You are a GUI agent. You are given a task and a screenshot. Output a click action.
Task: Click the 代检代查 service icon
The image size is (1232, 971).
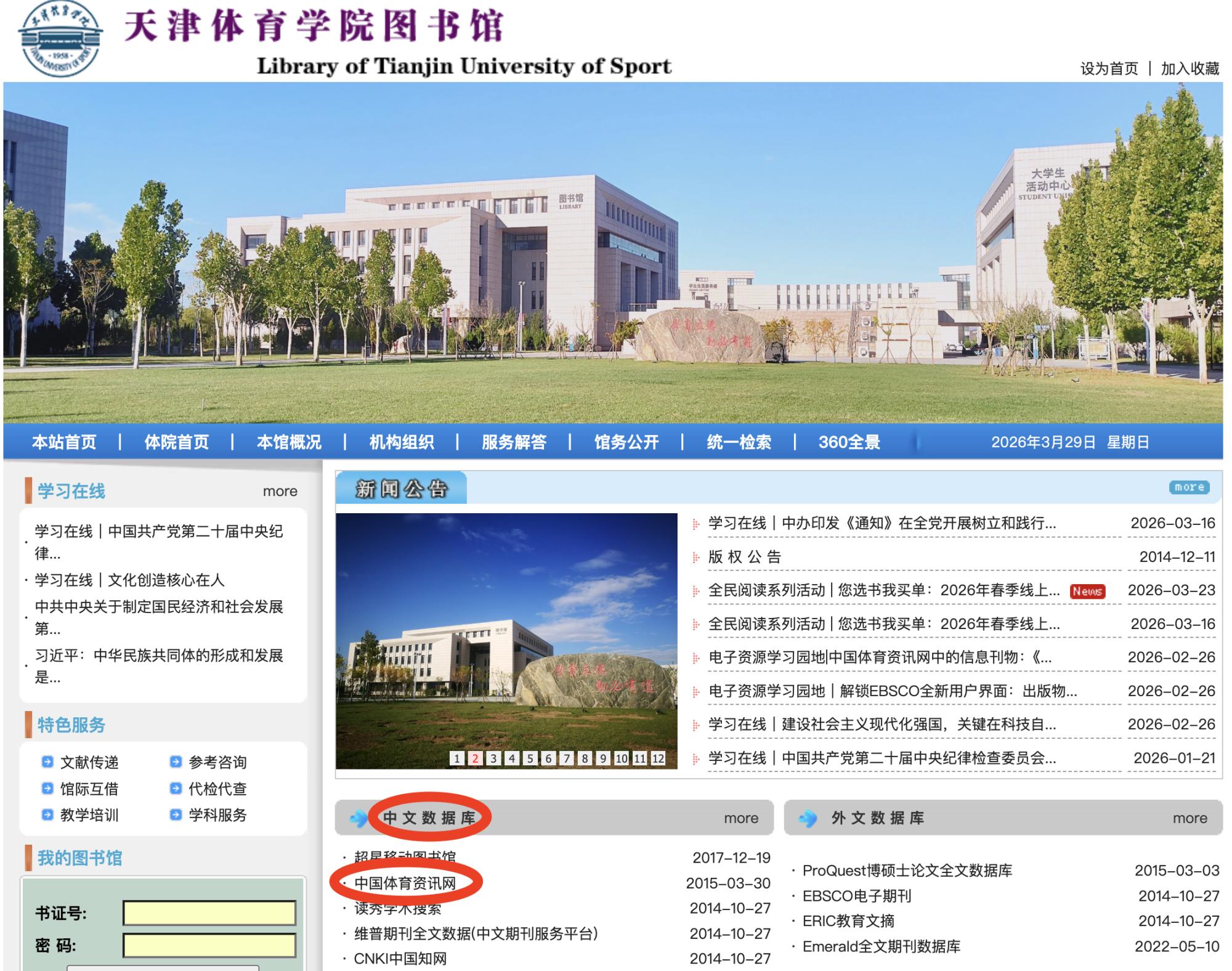[x=176, y=789]
